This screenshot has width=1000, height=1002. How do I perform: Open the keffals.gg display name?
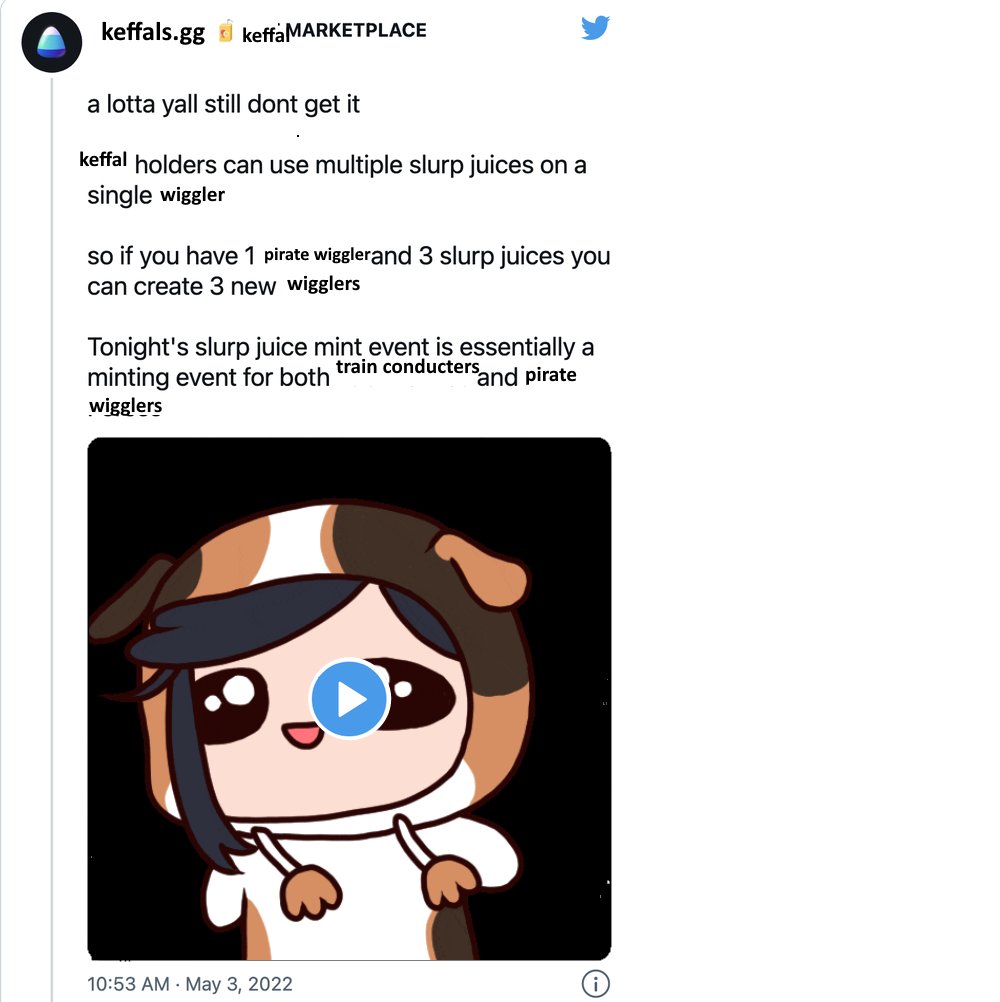(153, 31)
